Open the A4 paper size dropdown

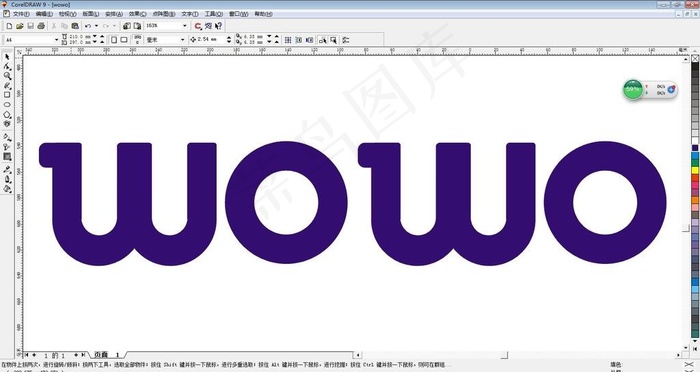(56, 40)
